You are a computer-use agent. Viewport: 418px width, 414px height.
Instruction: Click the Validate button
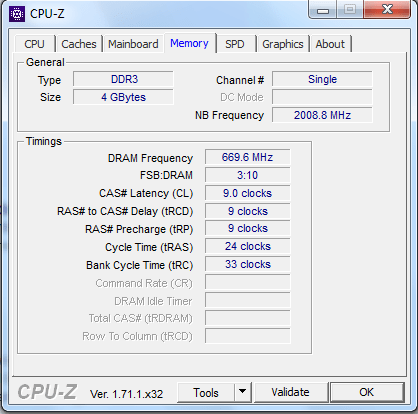290,392
